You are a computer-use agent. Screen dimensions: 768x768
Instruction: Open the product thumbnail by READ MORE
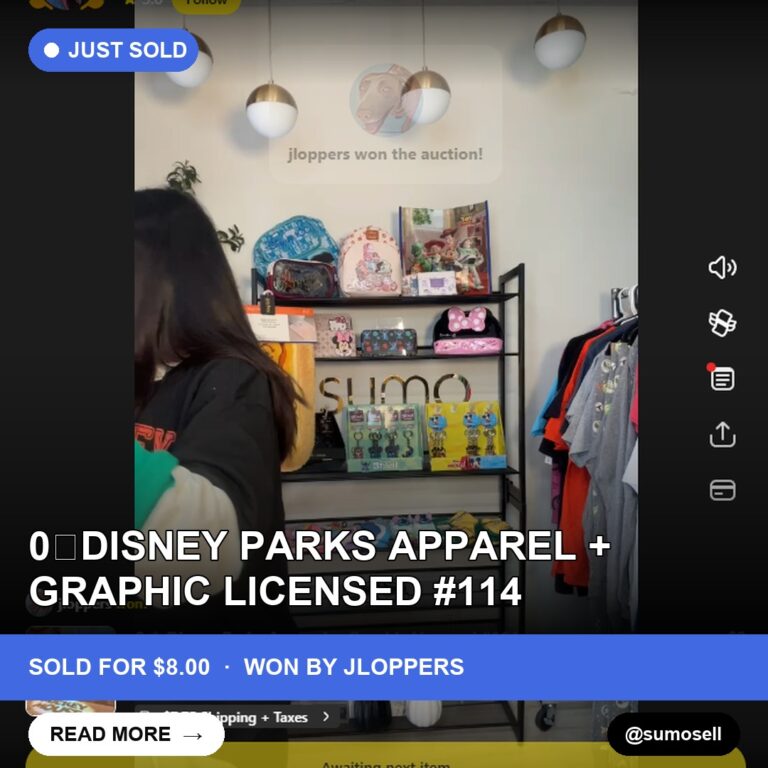point(71,708)
